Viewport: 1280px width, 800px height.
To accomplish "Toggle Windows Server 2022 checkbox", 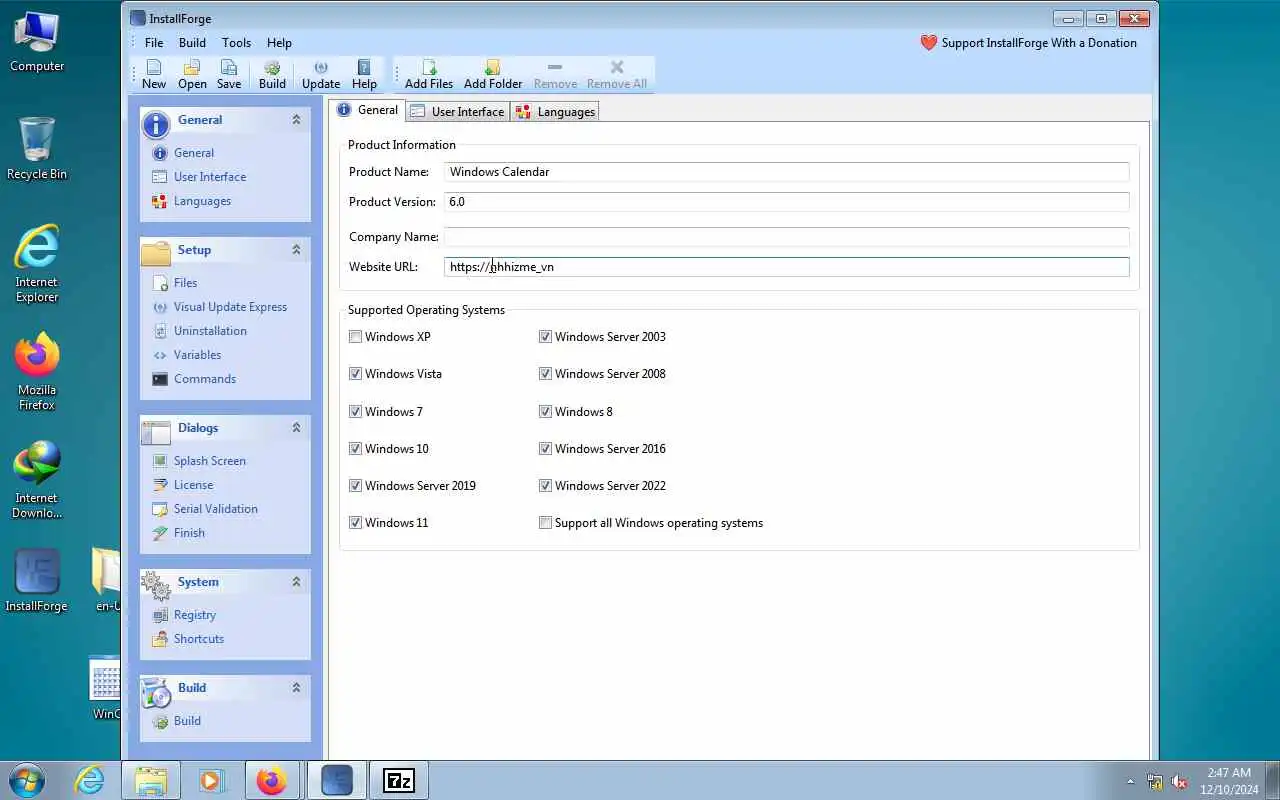I will pyautogui.click(x=545, y=486).
